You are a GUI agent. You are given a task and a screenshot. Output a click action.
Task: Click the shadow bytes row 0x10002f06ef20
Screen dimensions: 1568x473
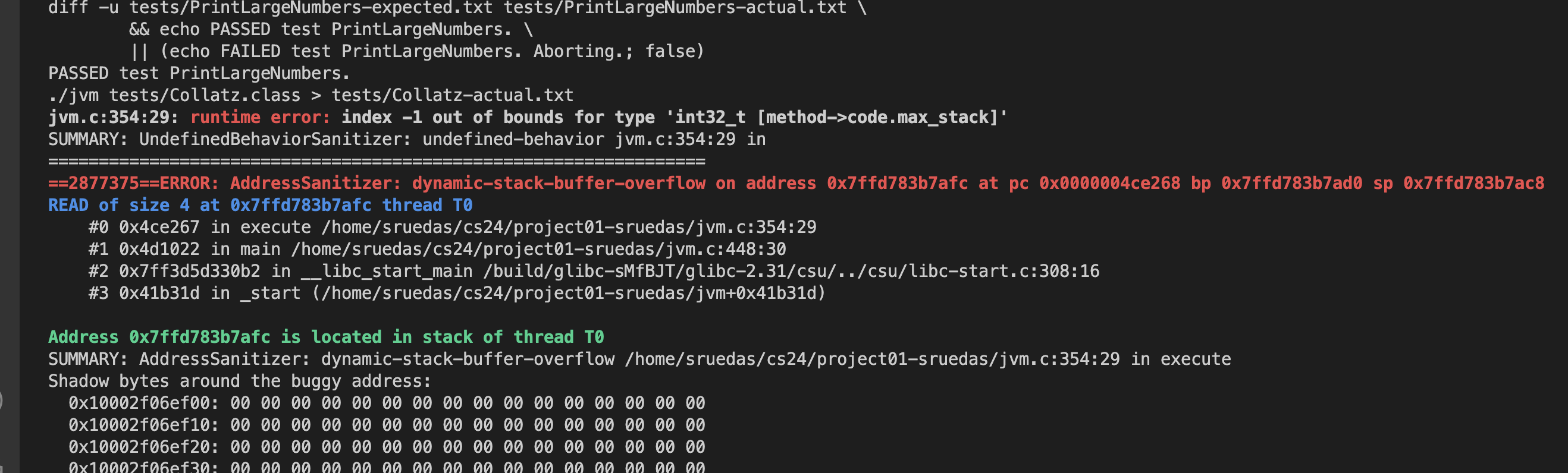387,447
